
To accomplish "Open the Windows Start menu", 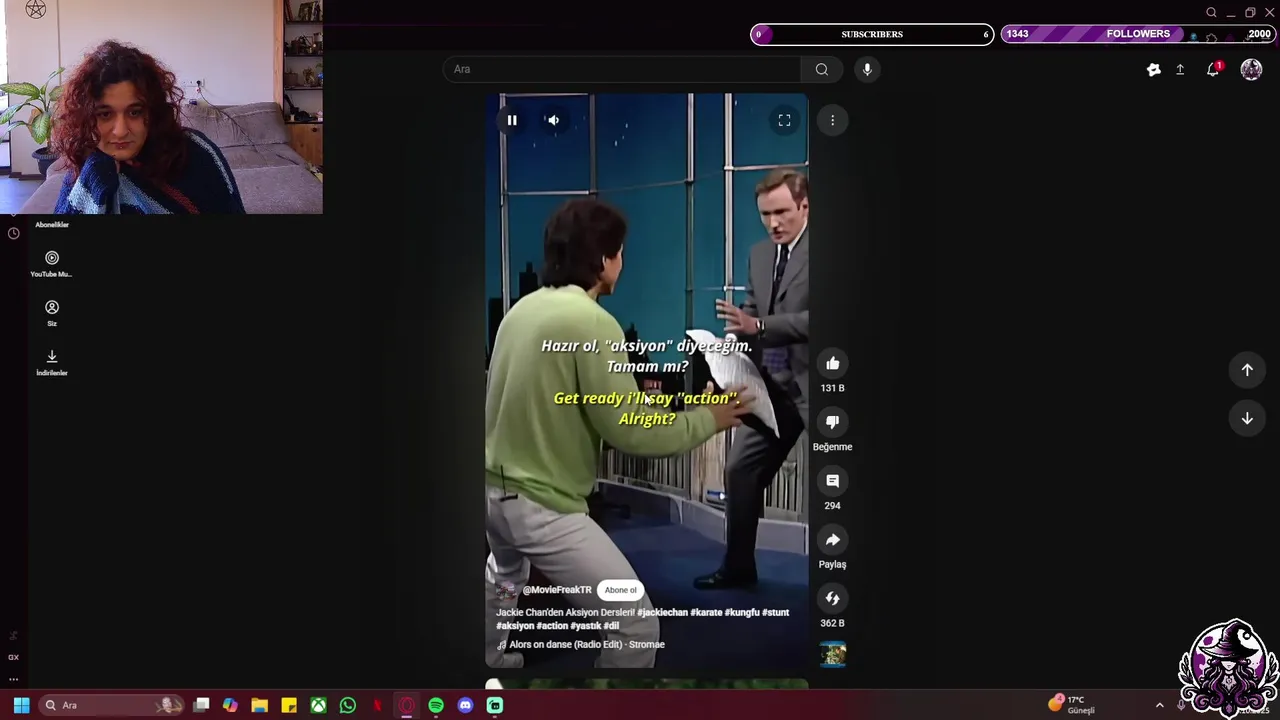I will (21, 705).
